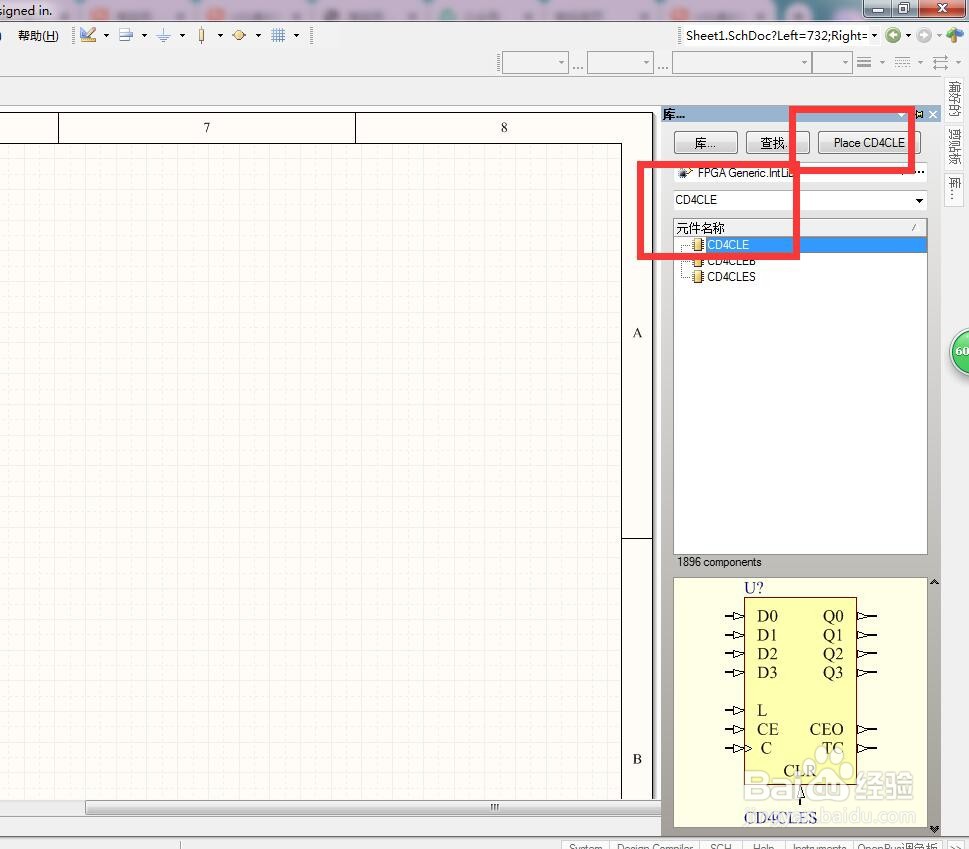Click the simulation sources icon
This screenshot has width=969, height=849.
[x=239, y=35]
